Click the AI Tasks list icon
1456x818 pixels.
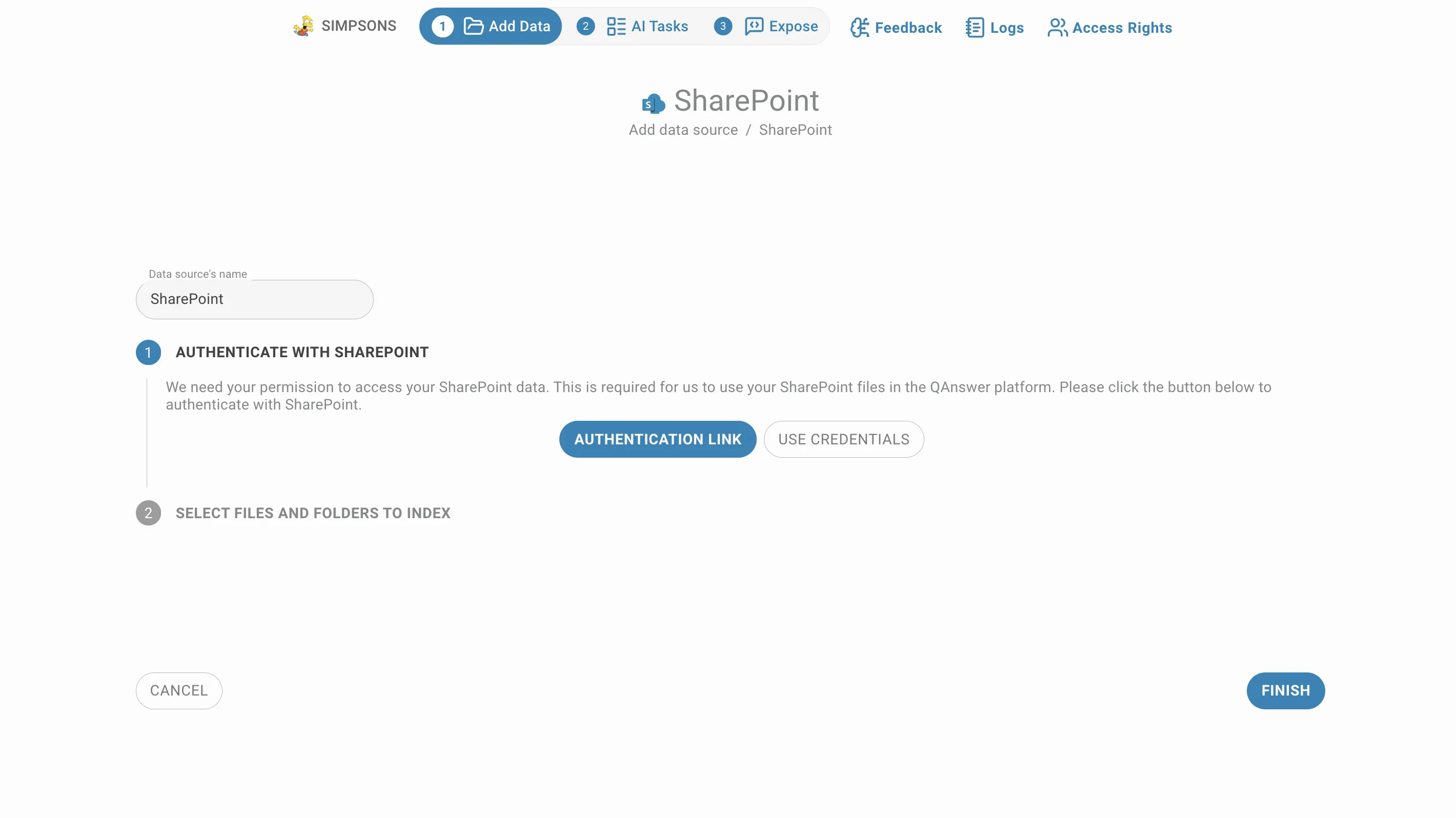616,26
